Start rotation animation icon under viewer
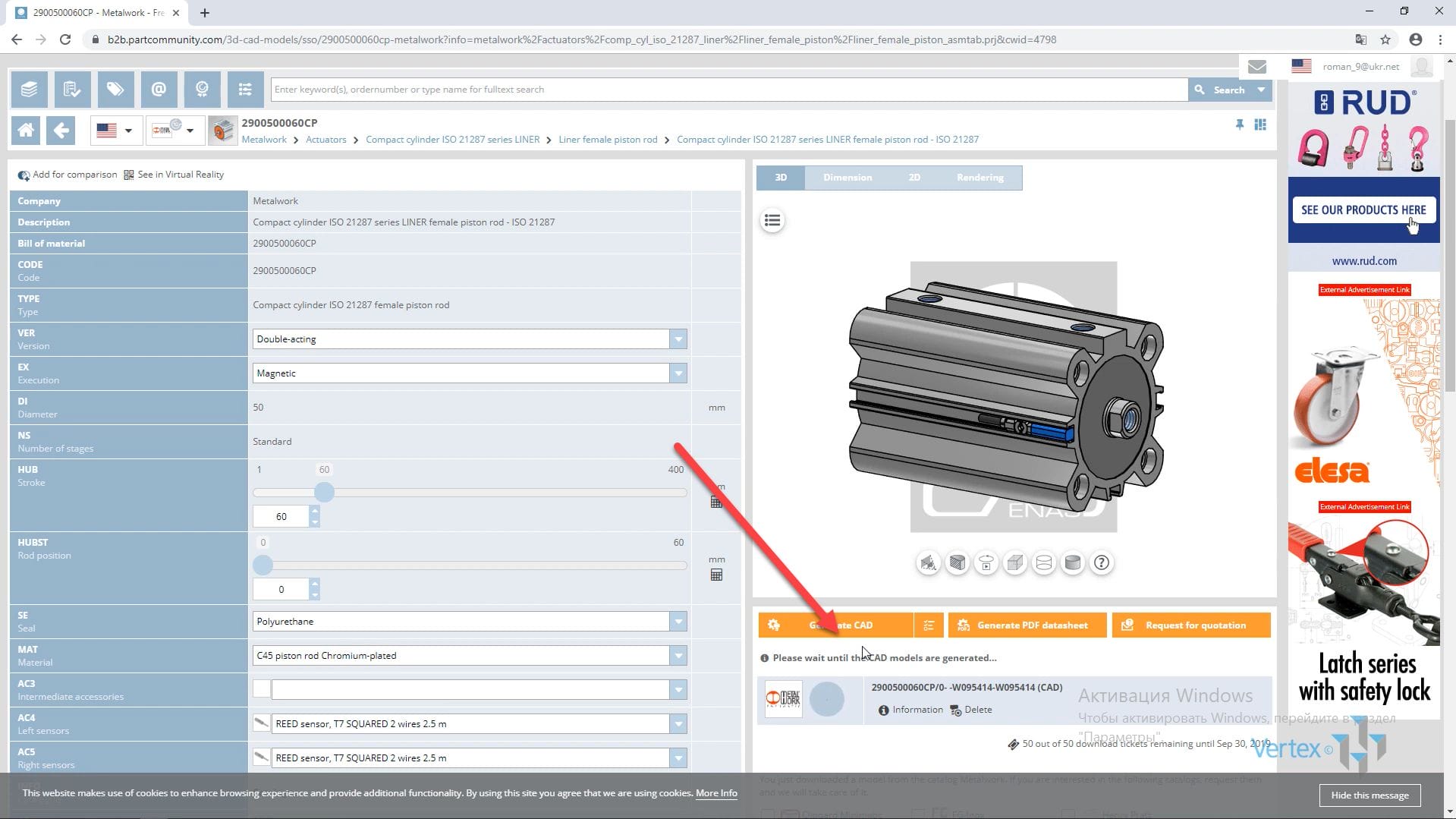The image size is (1456, 819). (x=986, y=563)
